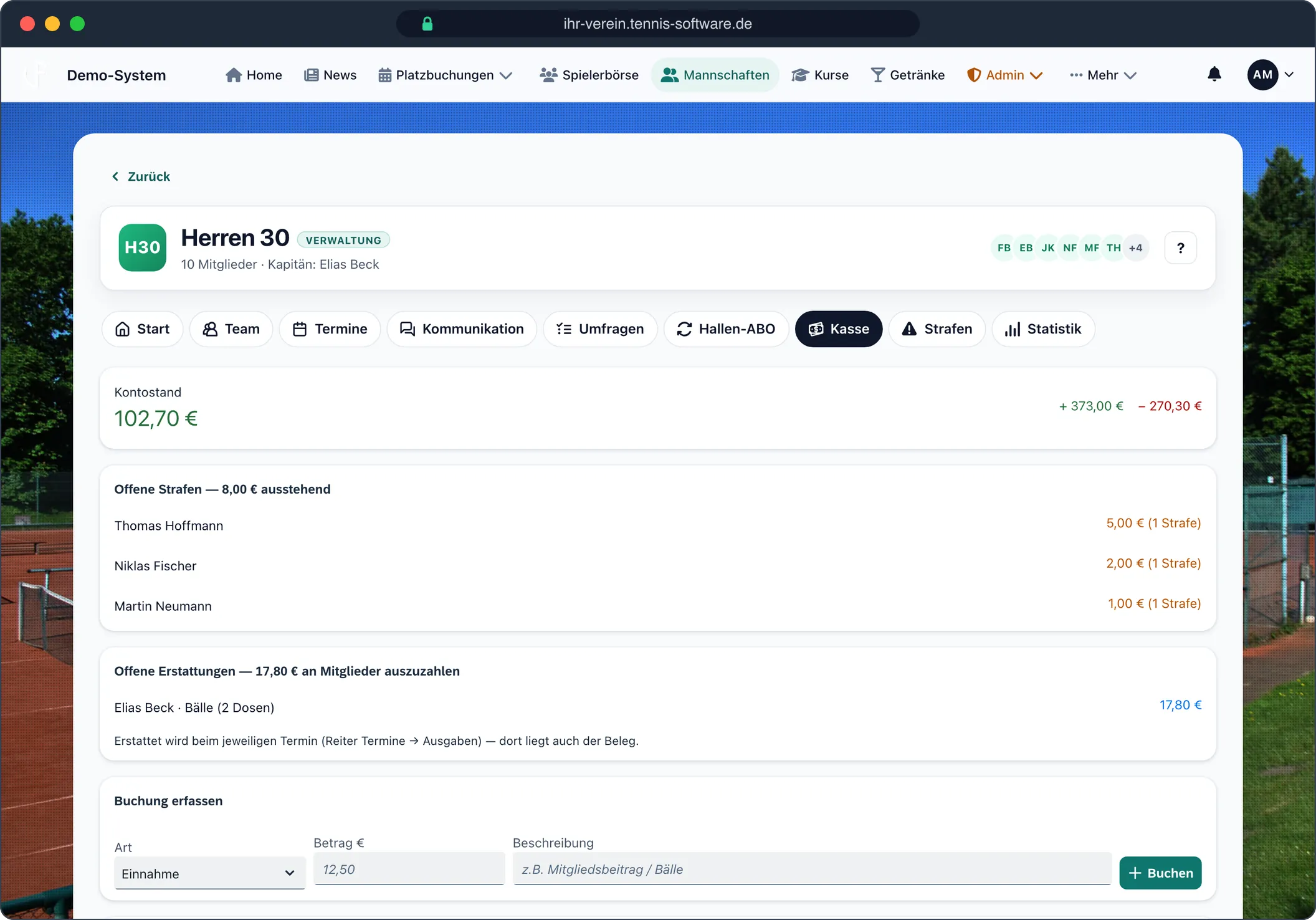Click the JK member avatar

[x=1048, y=248]
